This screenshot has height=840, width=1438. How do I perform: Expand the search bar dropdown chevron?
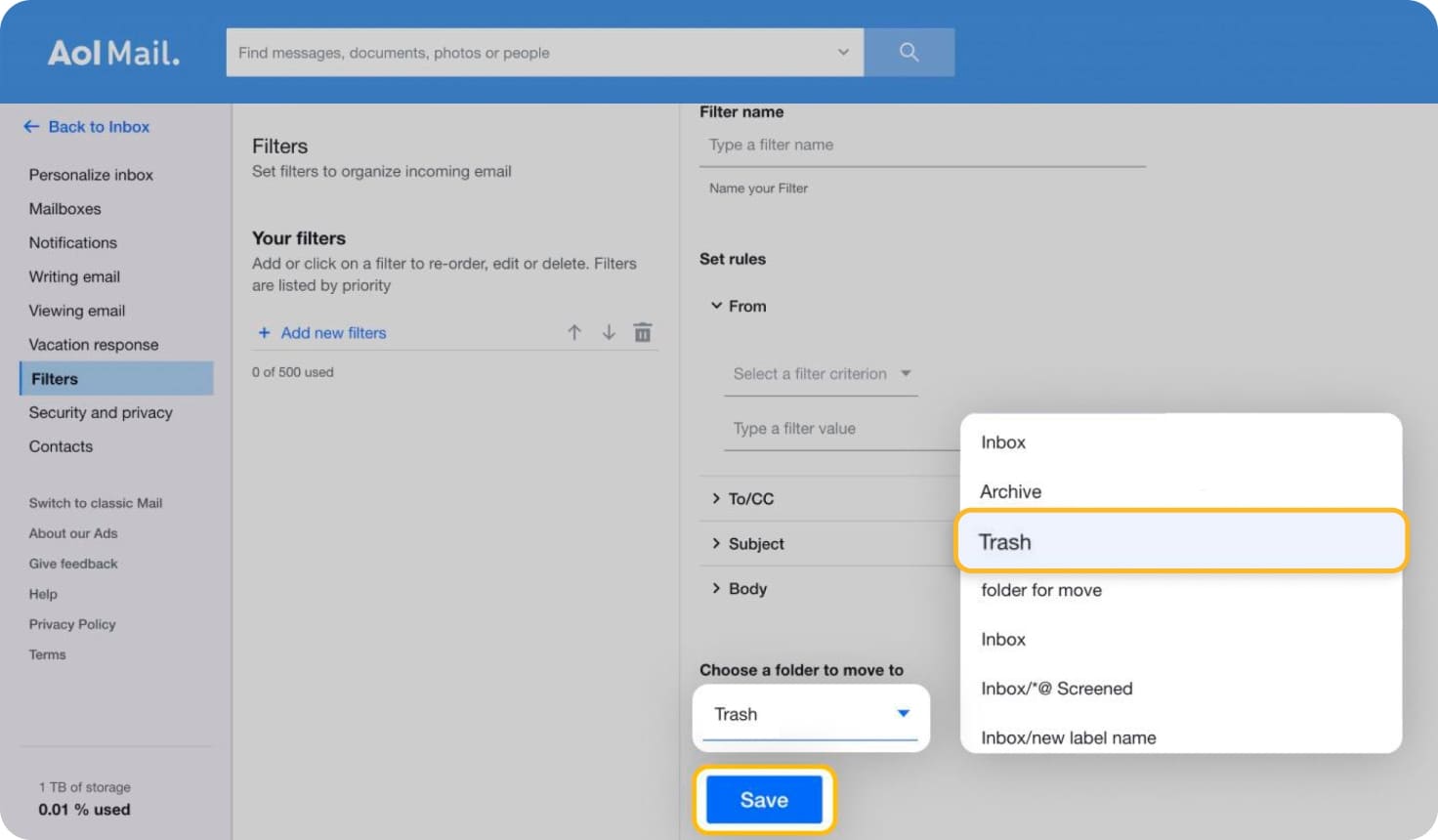point(842,52)
